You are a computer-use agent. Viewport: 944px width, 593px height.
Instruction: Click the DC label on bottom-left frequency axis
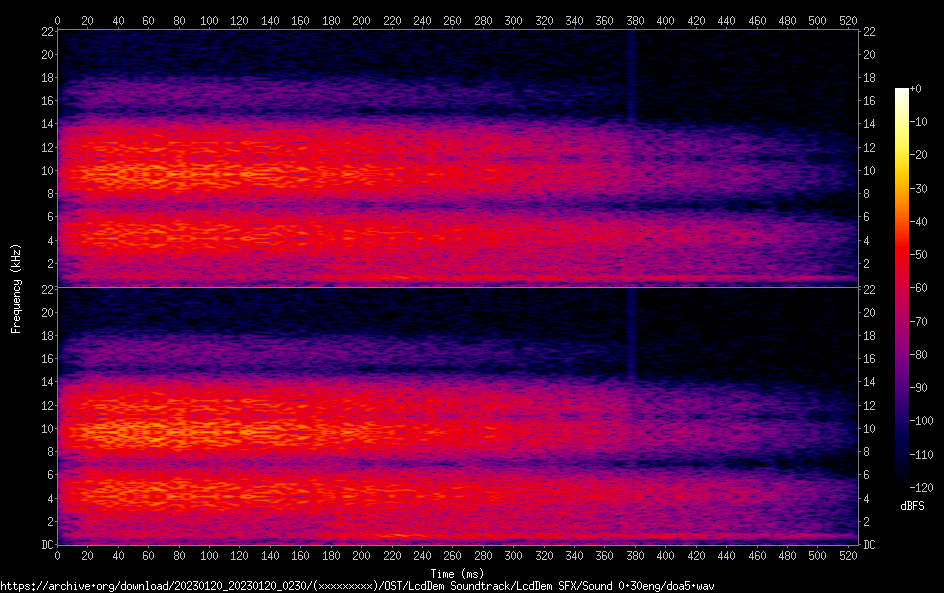point(45,545)
